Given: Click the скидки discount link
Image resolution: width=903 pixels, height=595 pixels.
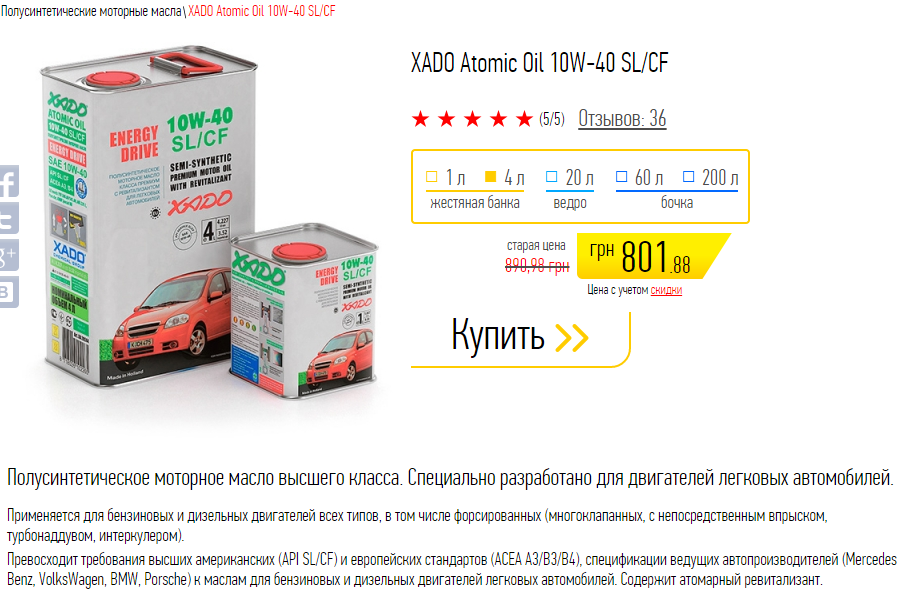Looking at the screenshot, I should click(666, 290).
